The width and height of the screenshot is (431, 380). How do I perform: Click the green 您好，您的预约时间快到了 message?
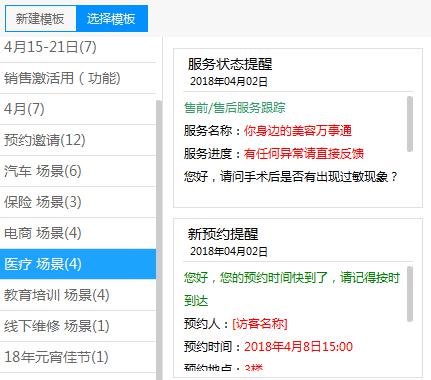coord(292,289)
